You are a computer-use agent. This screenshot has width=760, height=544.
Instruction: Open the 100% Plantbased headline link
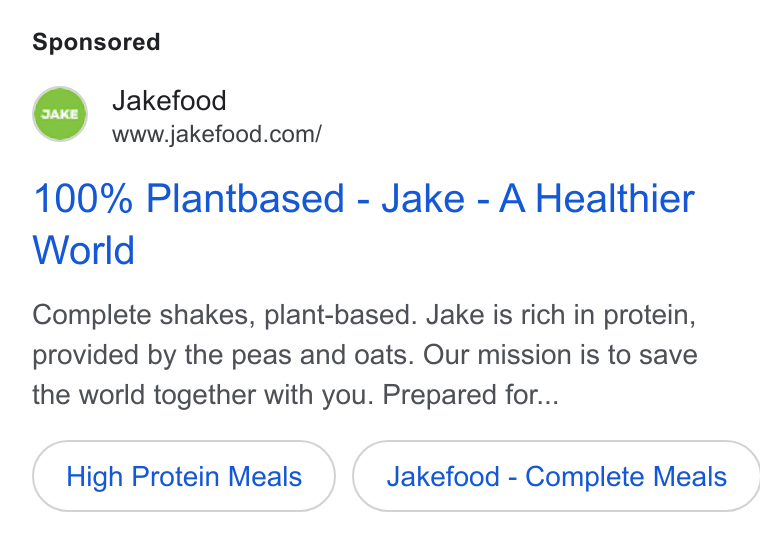pos(364,224)
